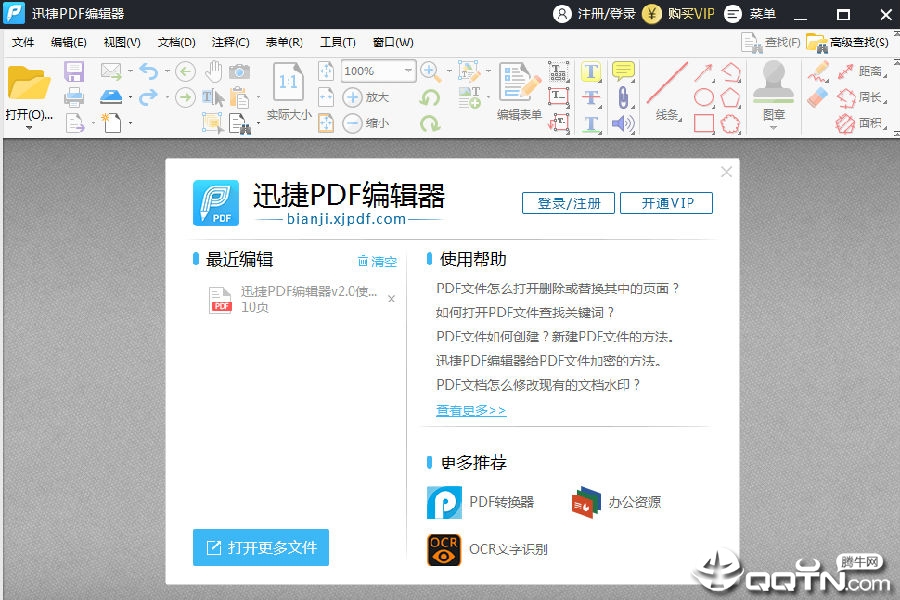Open the 工具(T) menu
The height and width of the screenshot is (600, 900).
(337, 42)
